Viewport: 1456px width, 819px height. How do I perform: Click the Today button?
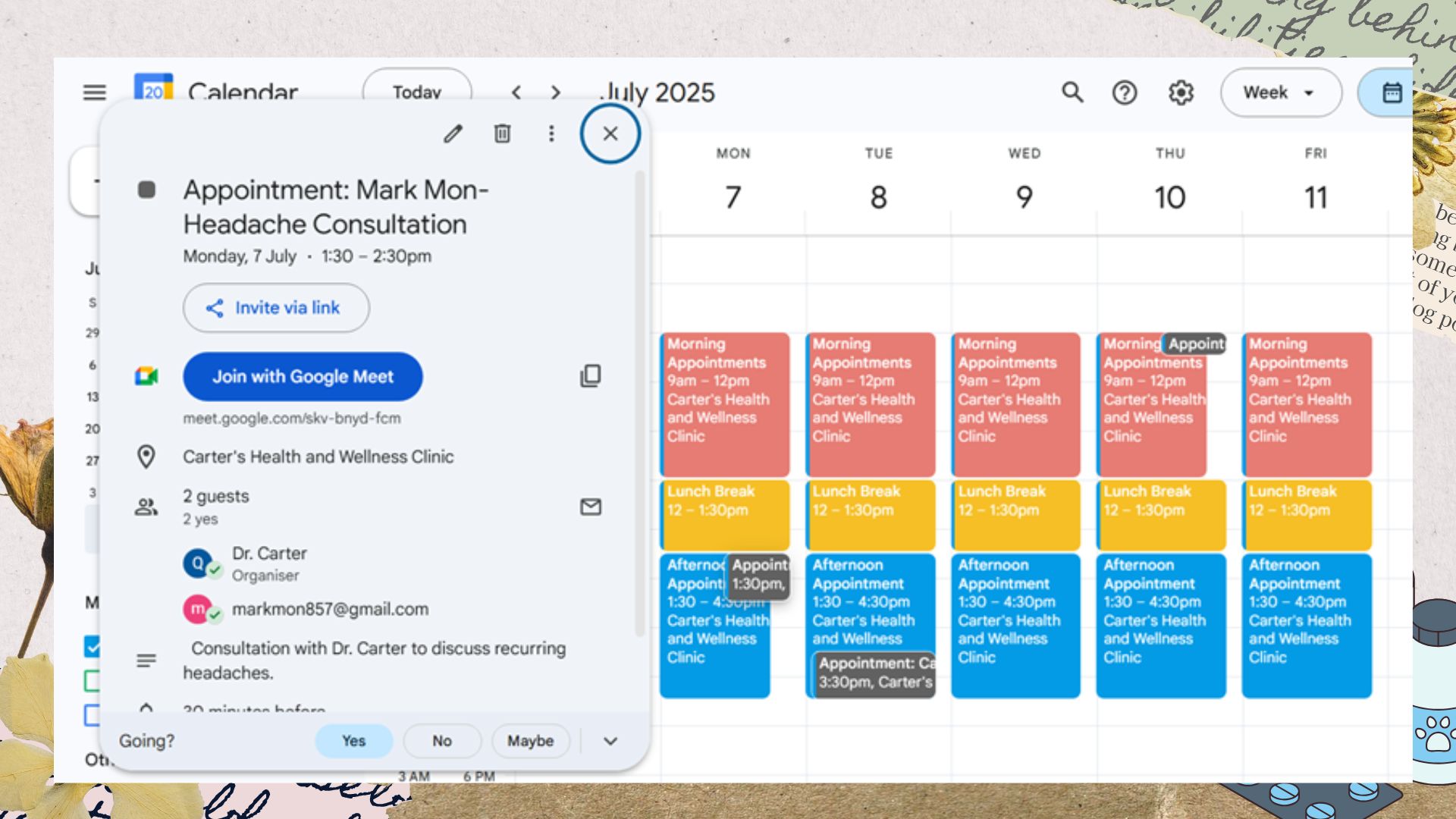(417, 91)
